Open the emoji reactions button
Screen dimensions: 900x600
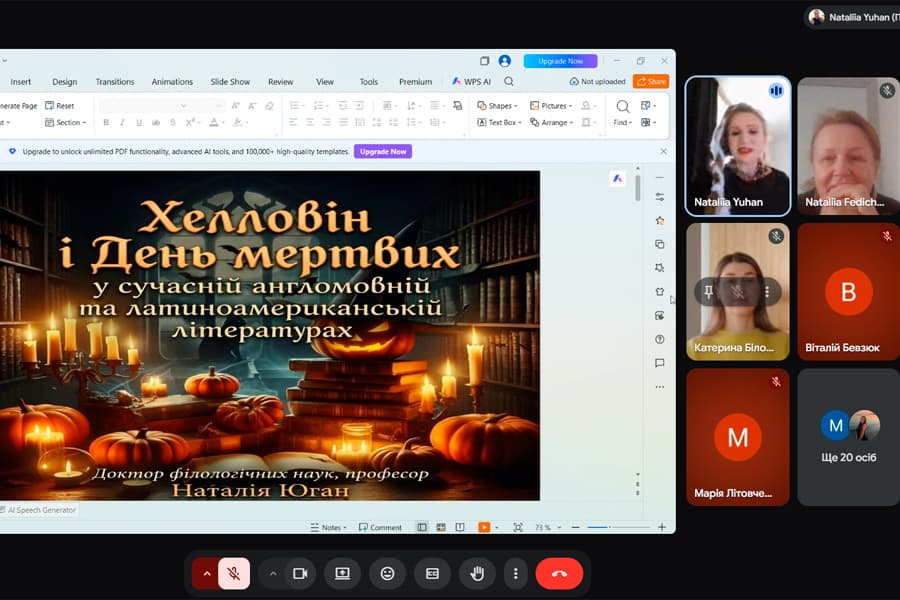click(387, 573)
